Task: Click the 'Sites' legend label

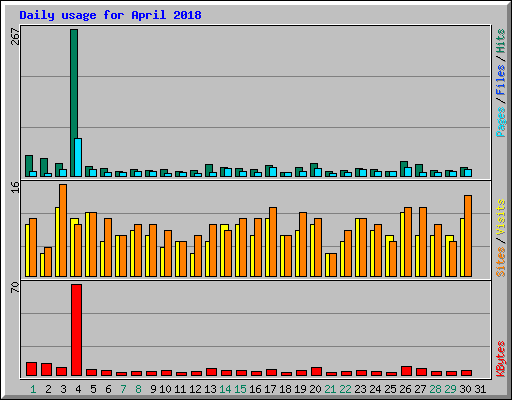Action: [501, 262]
